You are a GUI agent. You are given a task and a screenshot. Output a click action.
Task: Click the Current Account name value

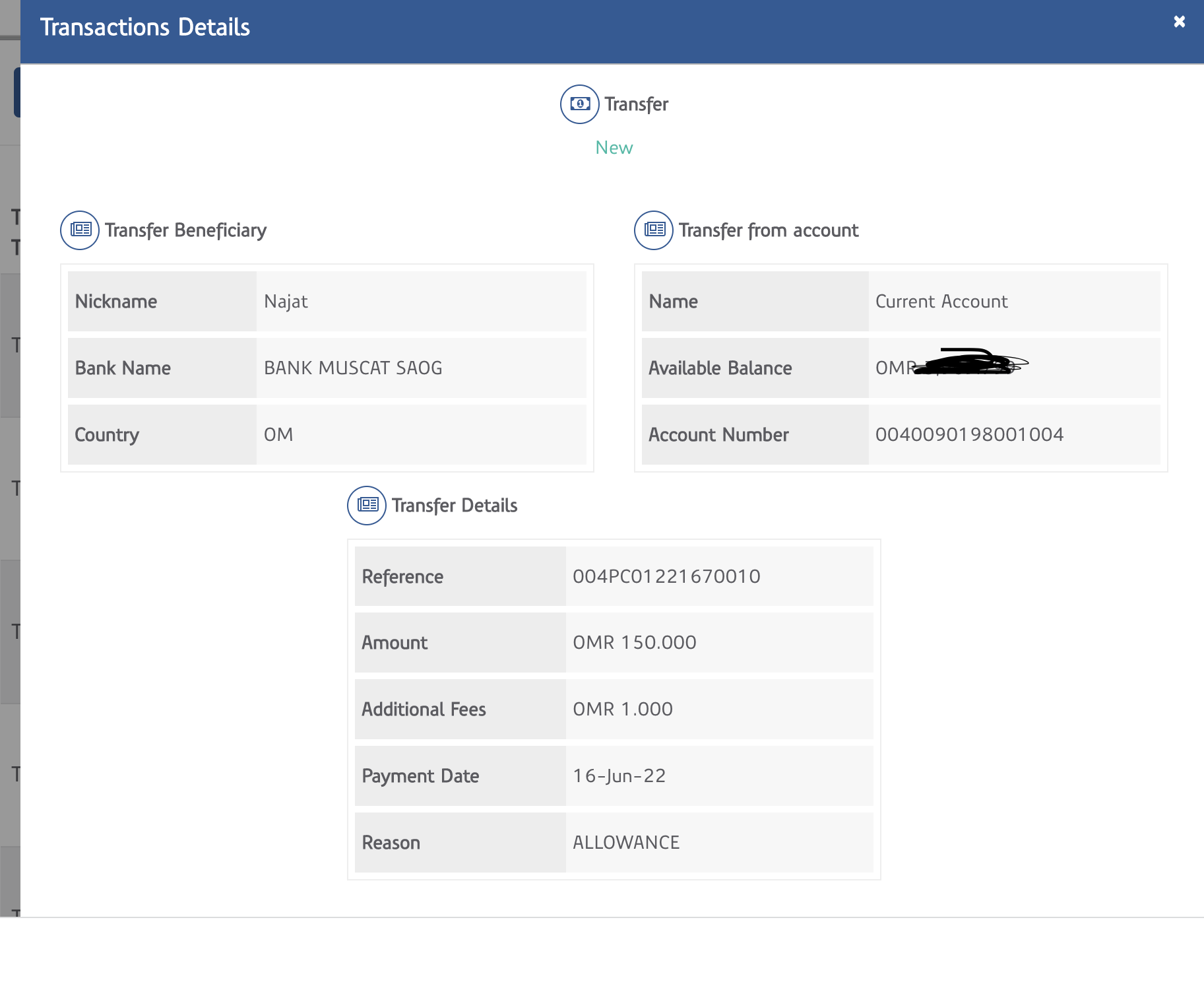[941, 302]
